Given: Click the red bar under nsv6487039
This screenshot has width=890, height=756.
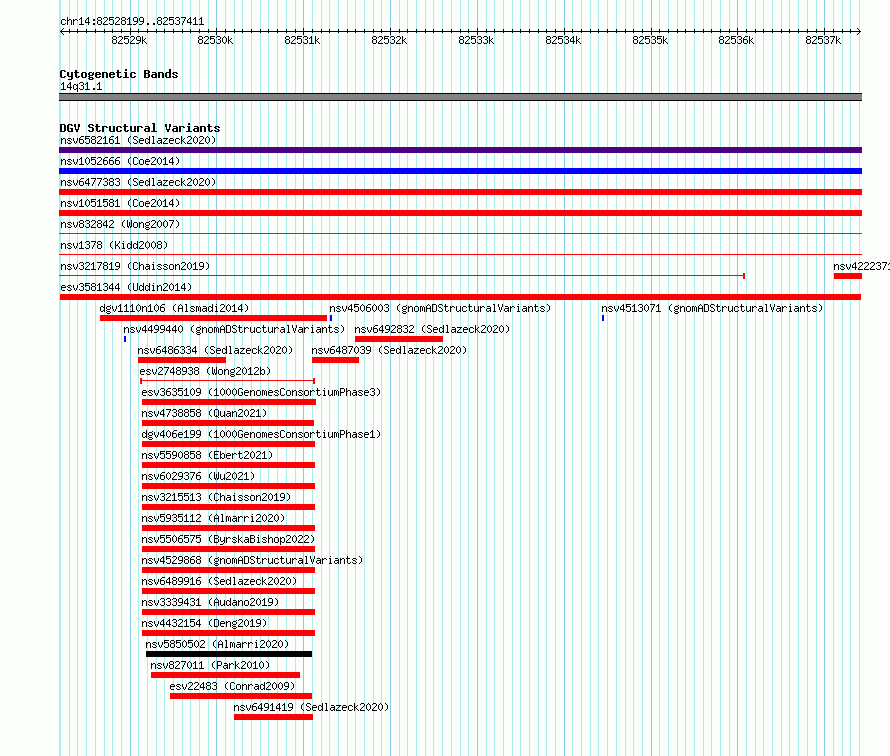Looking at the screenshot, I should 335,360.
